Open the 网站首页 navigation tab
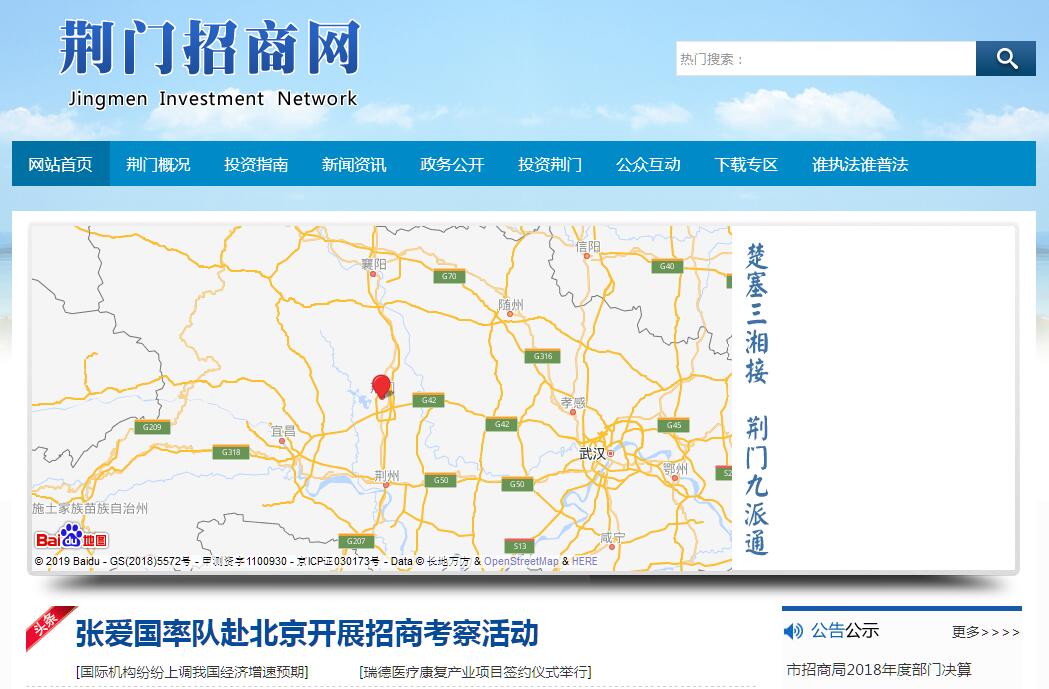1049x689 pixels. [60, 164]
